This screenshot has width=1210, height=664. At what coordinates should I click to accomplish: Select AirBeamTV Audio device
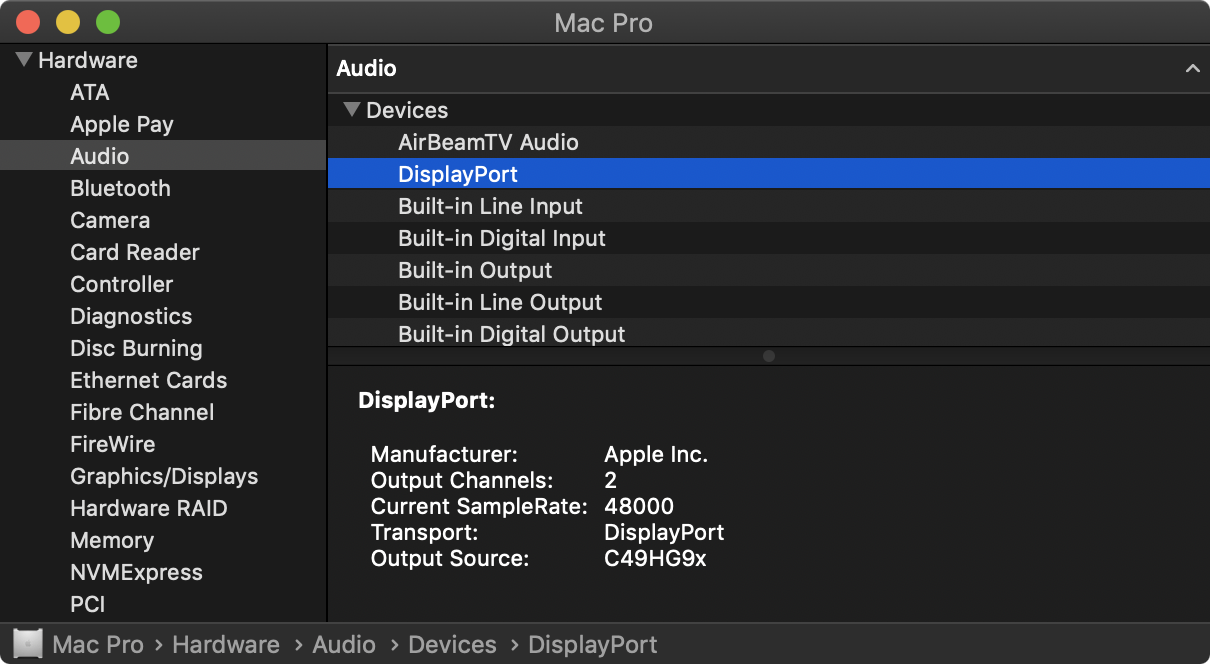(x=488, y=142)
